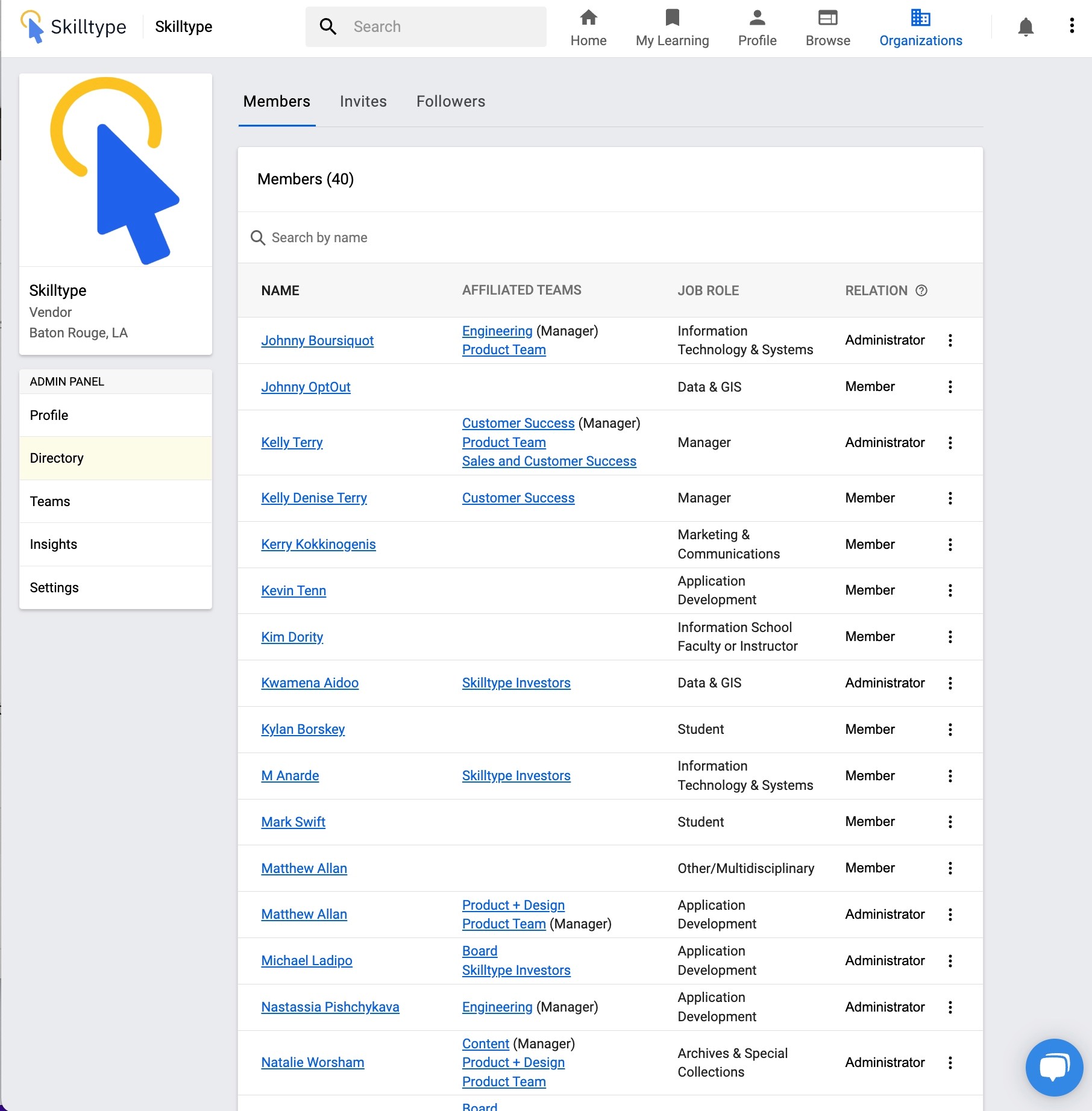Open Kim Dority's profile link
The height and width of the screenshot is (1111, 1092).
pos(292,637)
